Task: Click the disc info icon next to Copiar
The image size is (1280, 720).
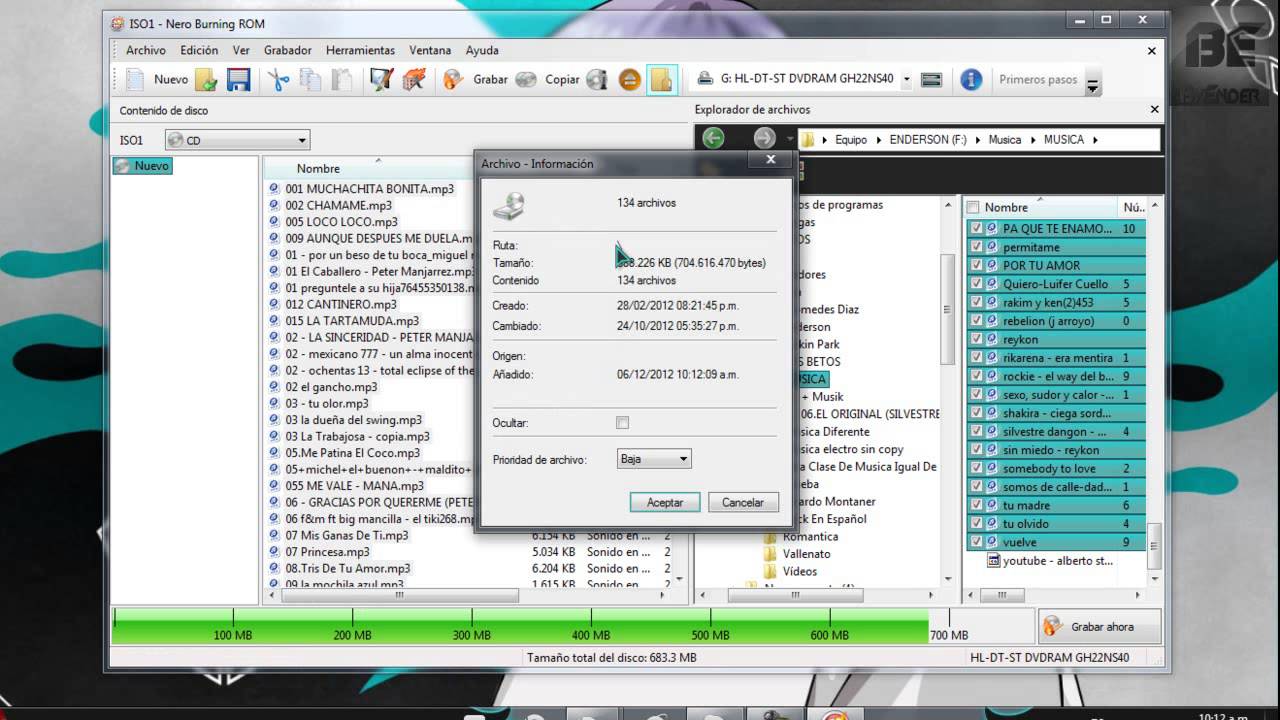Action: point(597,80)
